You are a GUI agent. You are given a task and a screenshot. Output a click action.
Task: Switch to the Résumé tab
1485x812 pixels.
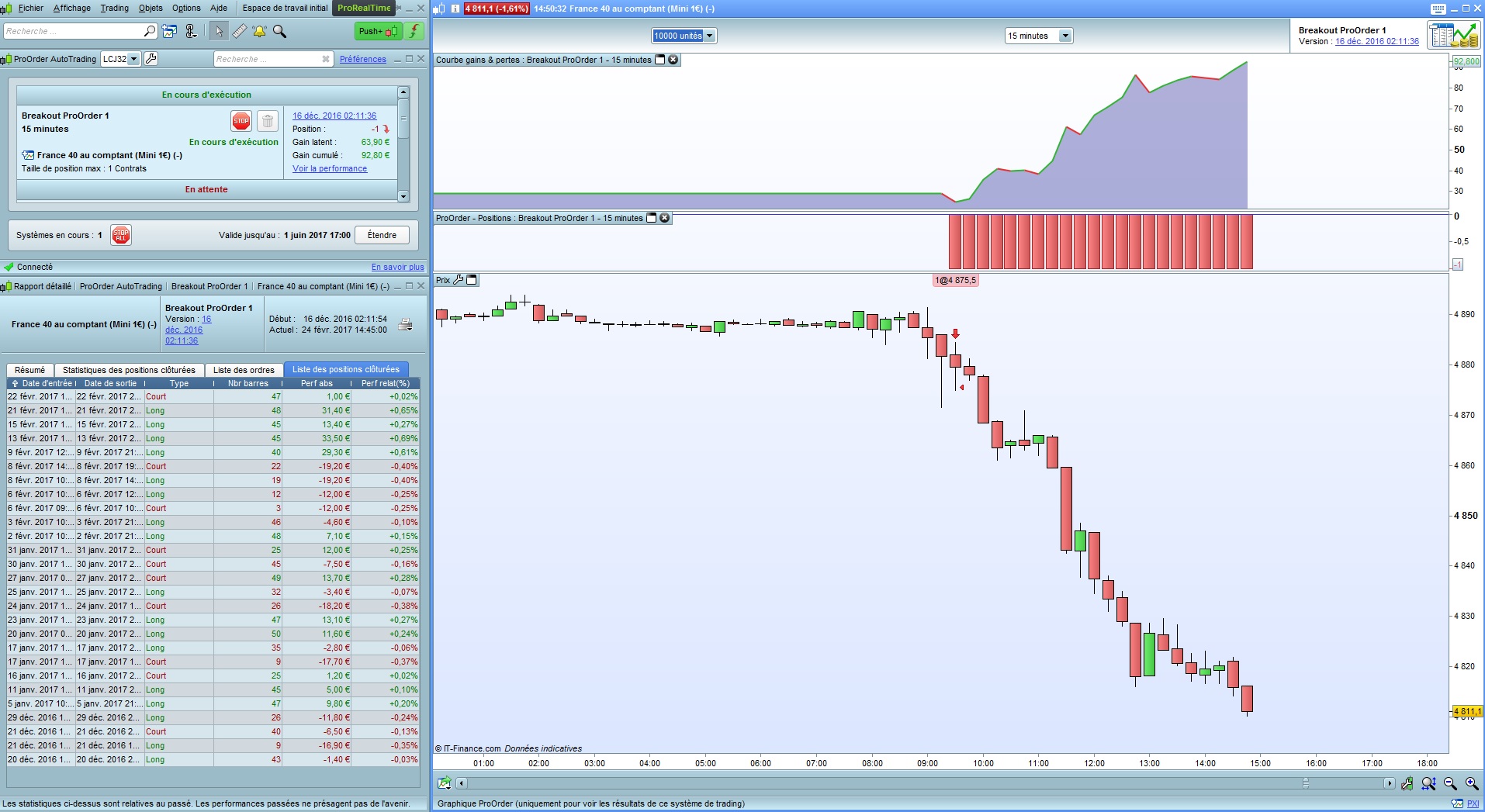pos(30,370)
